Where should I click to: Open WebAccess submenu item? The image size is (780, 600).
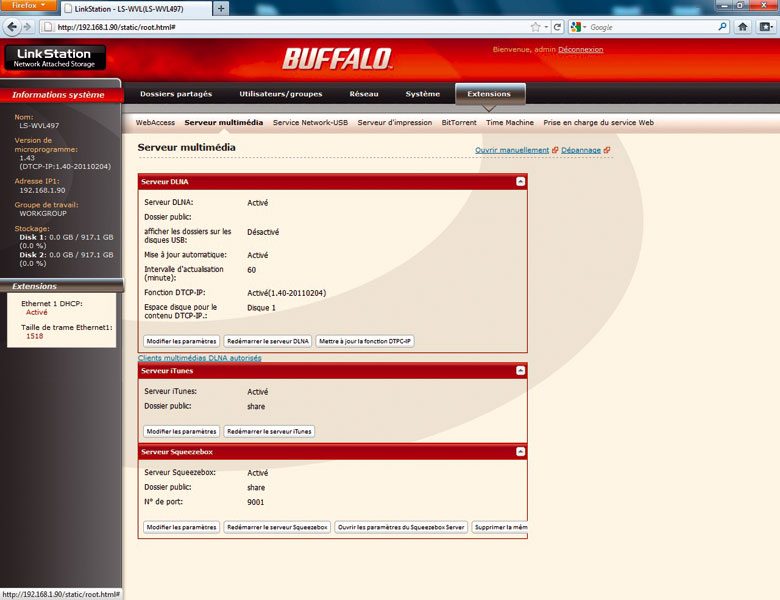(155, 122)
